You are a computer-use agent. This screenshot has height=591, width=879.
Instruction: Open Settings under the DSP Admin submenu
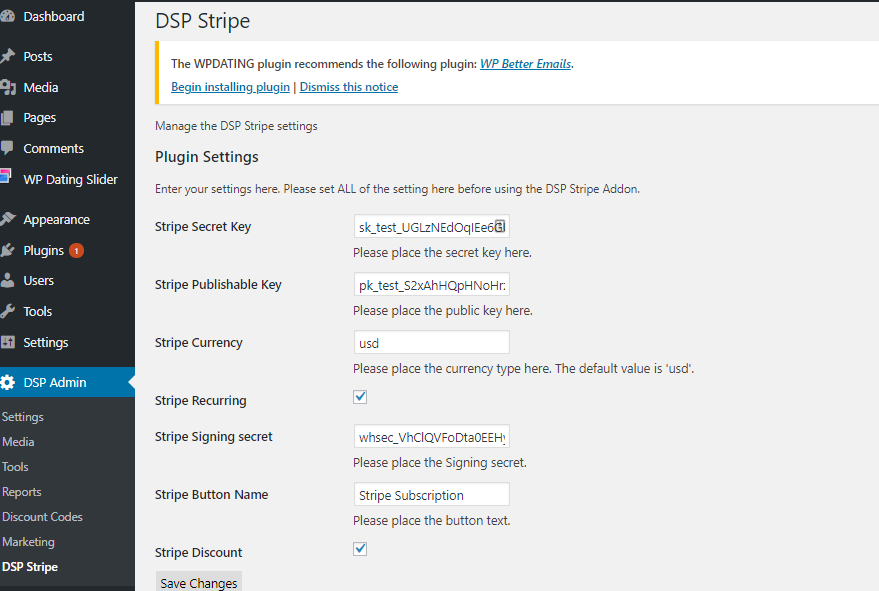click(22, 417)
